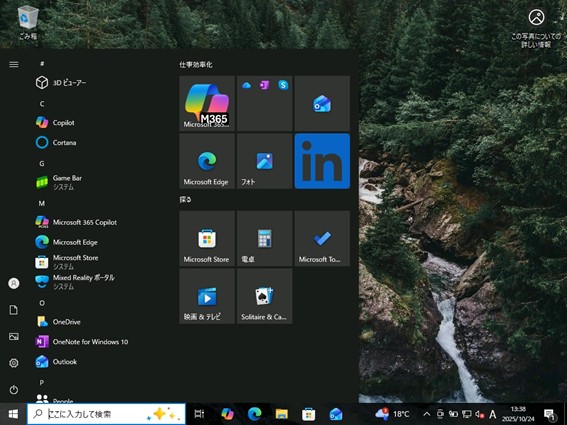Image resolution: width=567 pixels, height=425 pixels.
Task: Open the weather widget showing 18°C
Action: point(393,414)
